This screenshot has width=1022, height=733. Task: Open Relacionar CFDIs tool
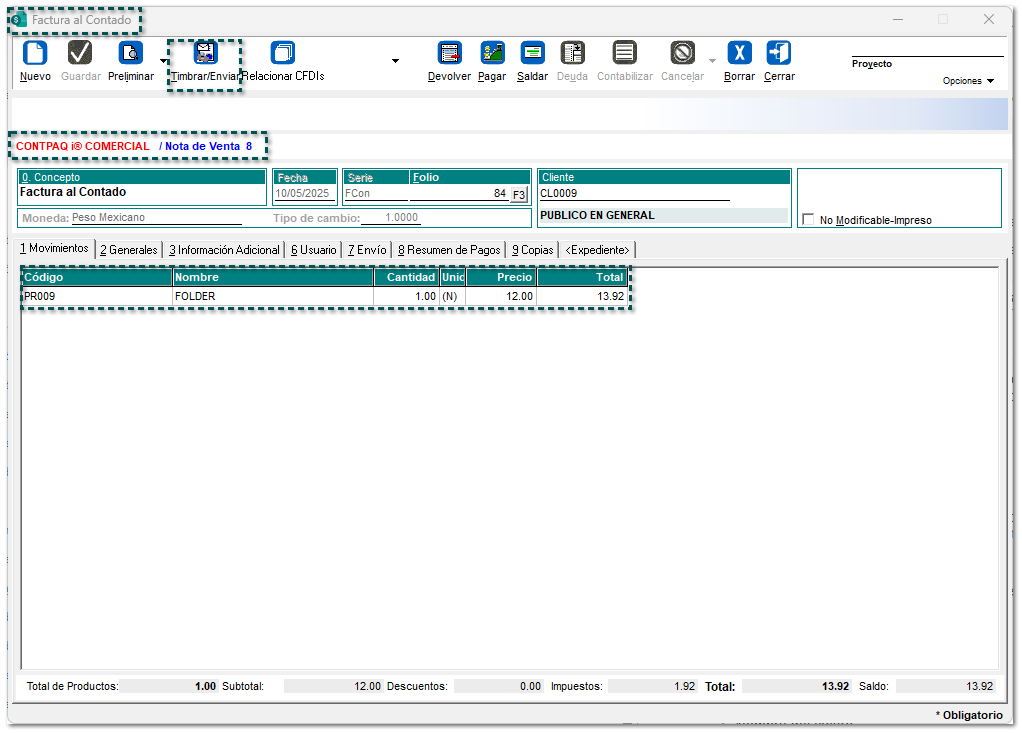click(x=283, y=54)
